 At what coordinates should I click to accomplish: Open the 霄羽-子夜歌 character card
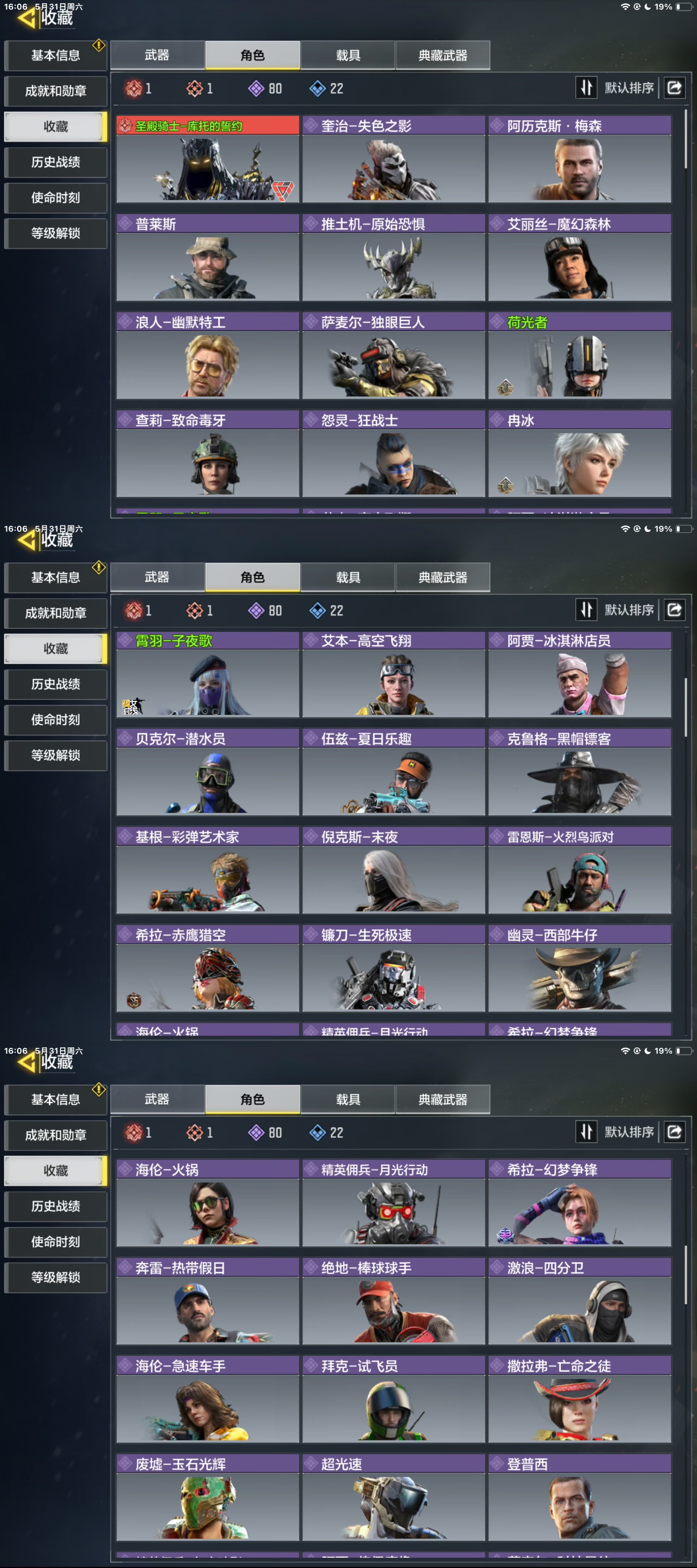point(208,674)
